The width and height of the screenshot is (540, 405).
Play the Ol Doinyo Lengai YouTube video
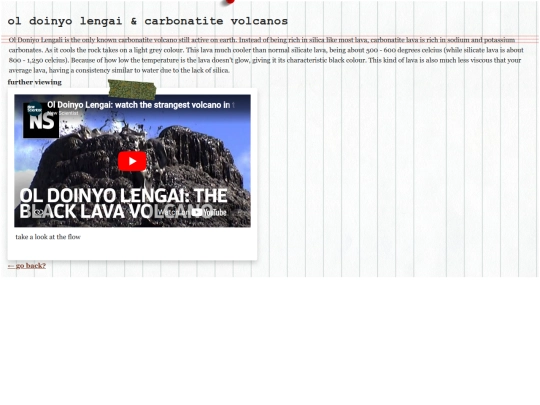tap(132, 161)
